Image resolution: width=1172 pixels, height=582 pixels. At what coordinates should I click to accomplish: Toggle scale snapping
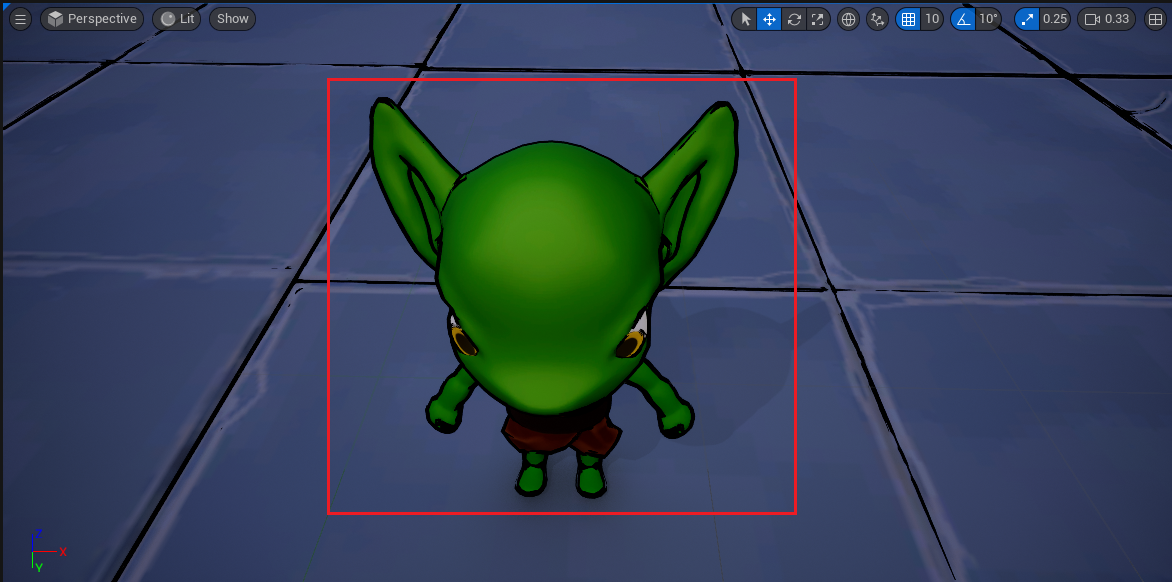coord(1027,19)
